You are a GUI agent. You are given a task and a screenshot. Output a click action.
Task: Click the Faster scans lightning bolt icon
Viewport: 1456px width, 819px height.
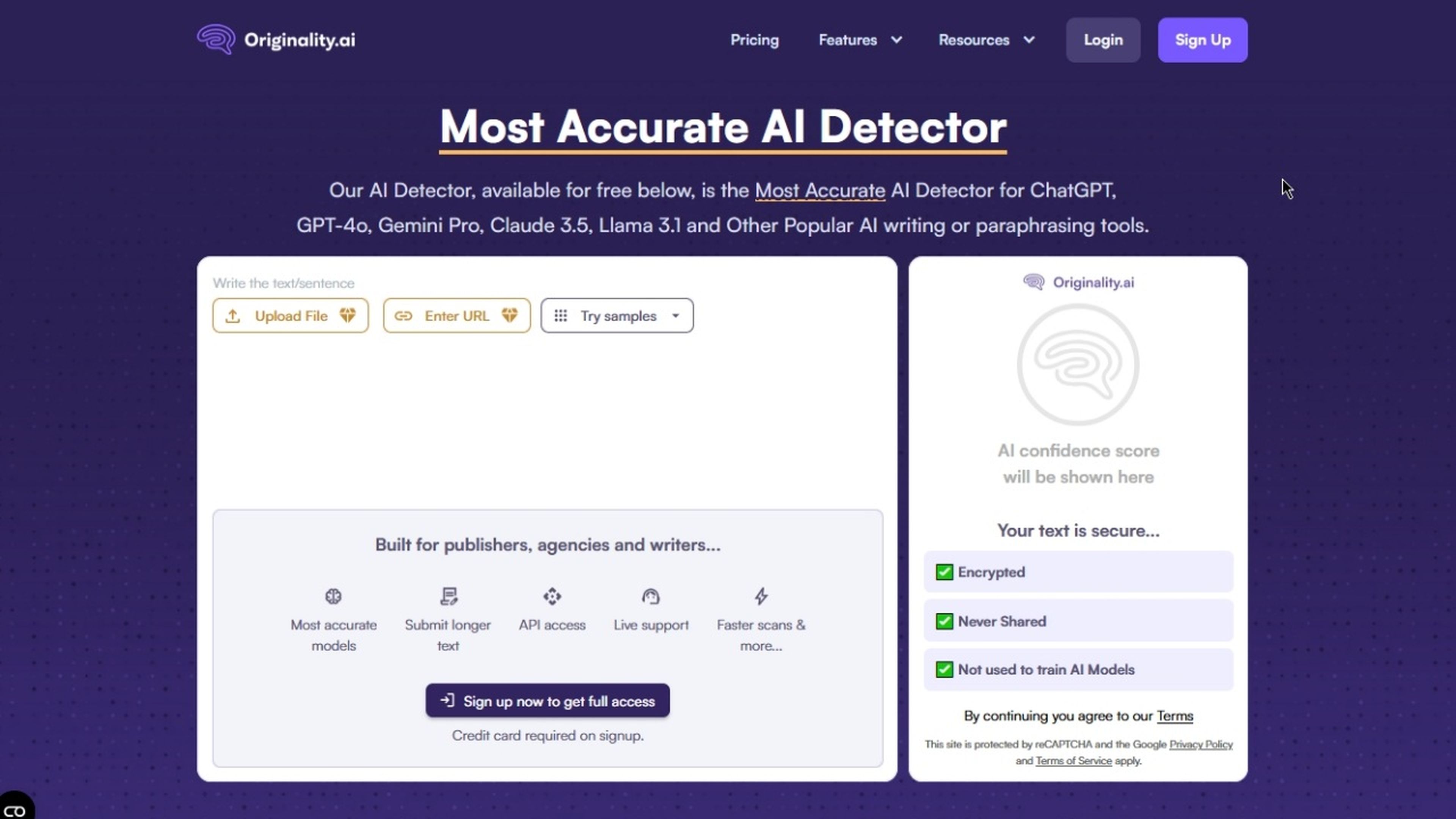[761, 596]
